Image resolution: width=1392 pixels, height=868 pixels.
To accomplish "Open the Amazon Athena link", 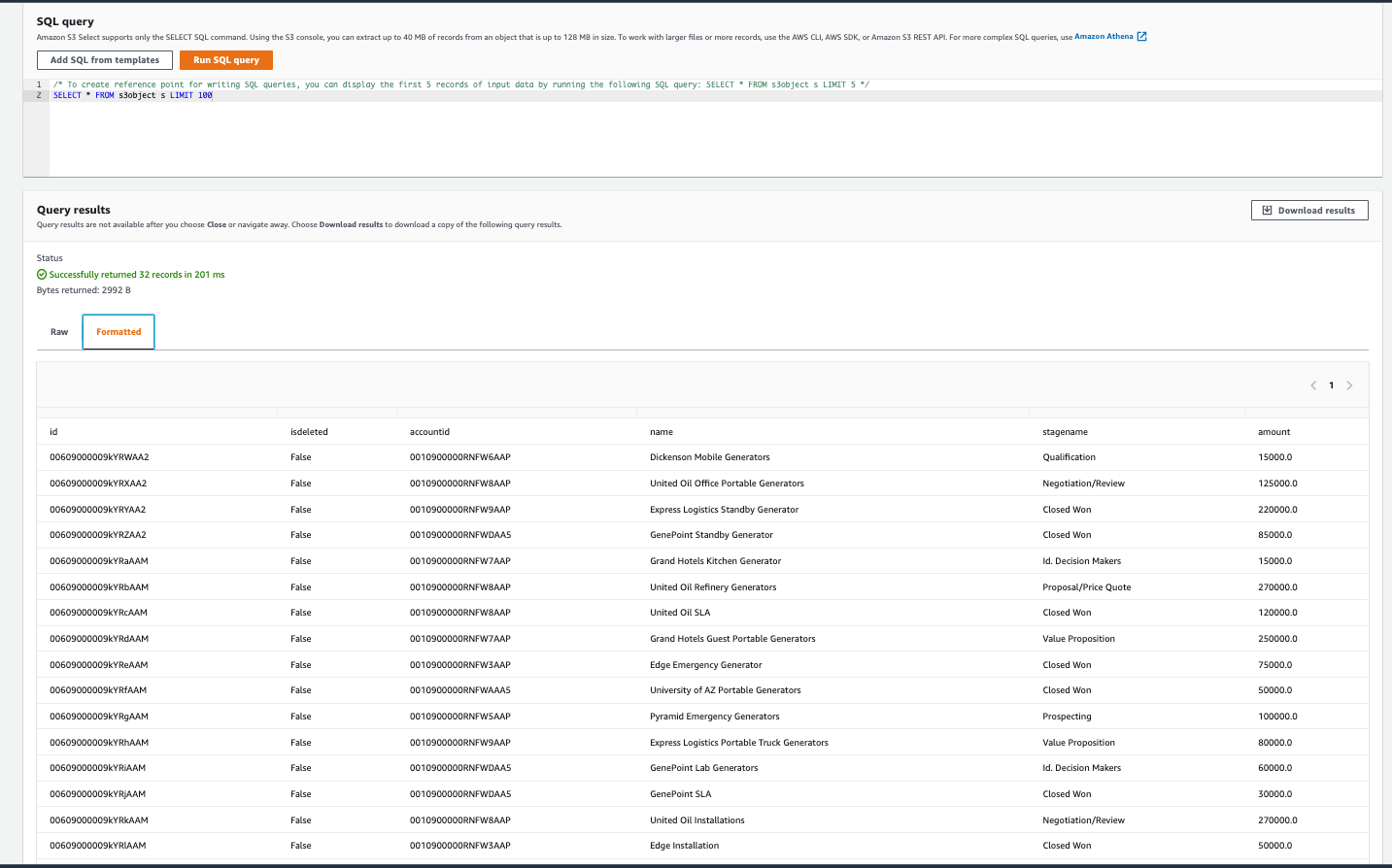I will point(1103,37).
